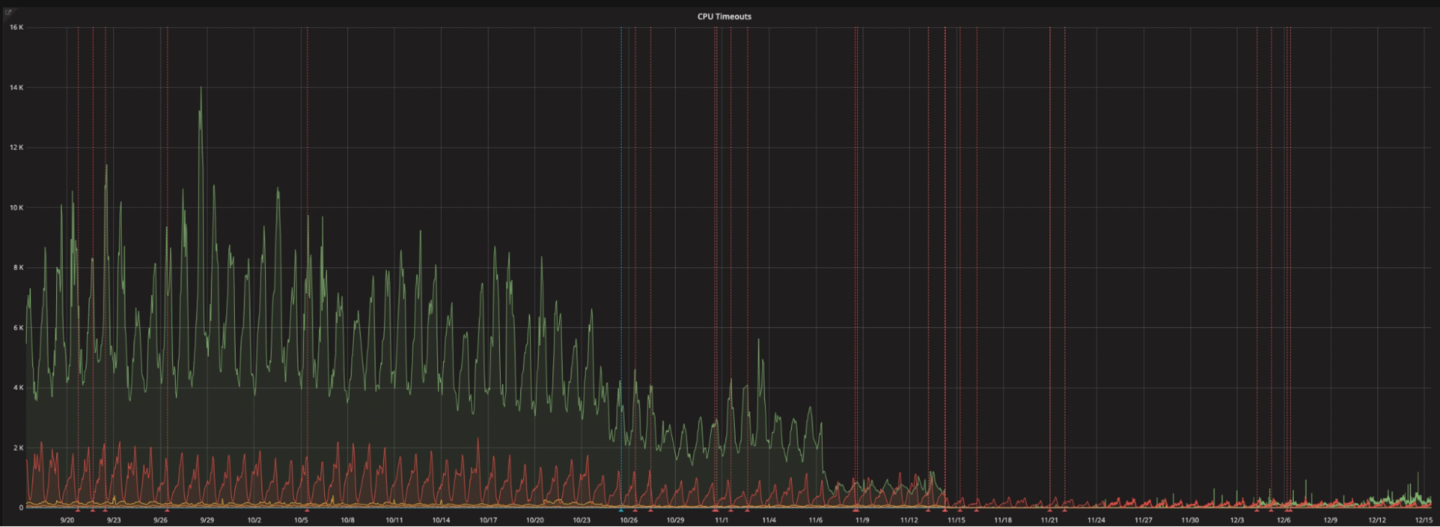Click the red annotation marker nearest 11/9
This screenshot has height=527, width=1440.
tap(856, 510)
